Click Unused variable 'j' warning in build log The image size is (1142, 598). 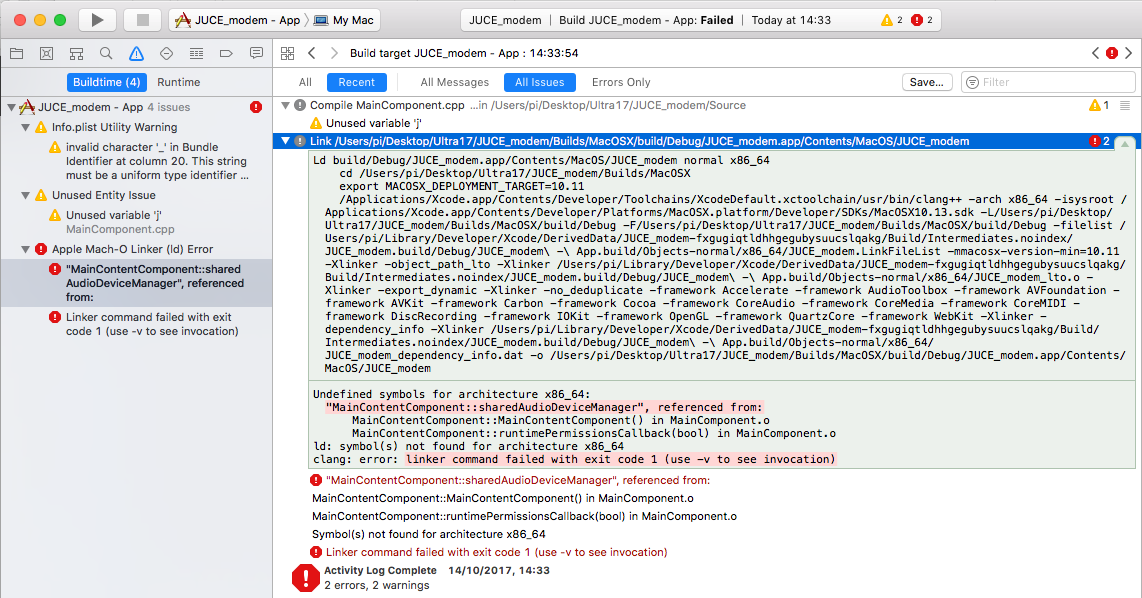pos(374,123)
